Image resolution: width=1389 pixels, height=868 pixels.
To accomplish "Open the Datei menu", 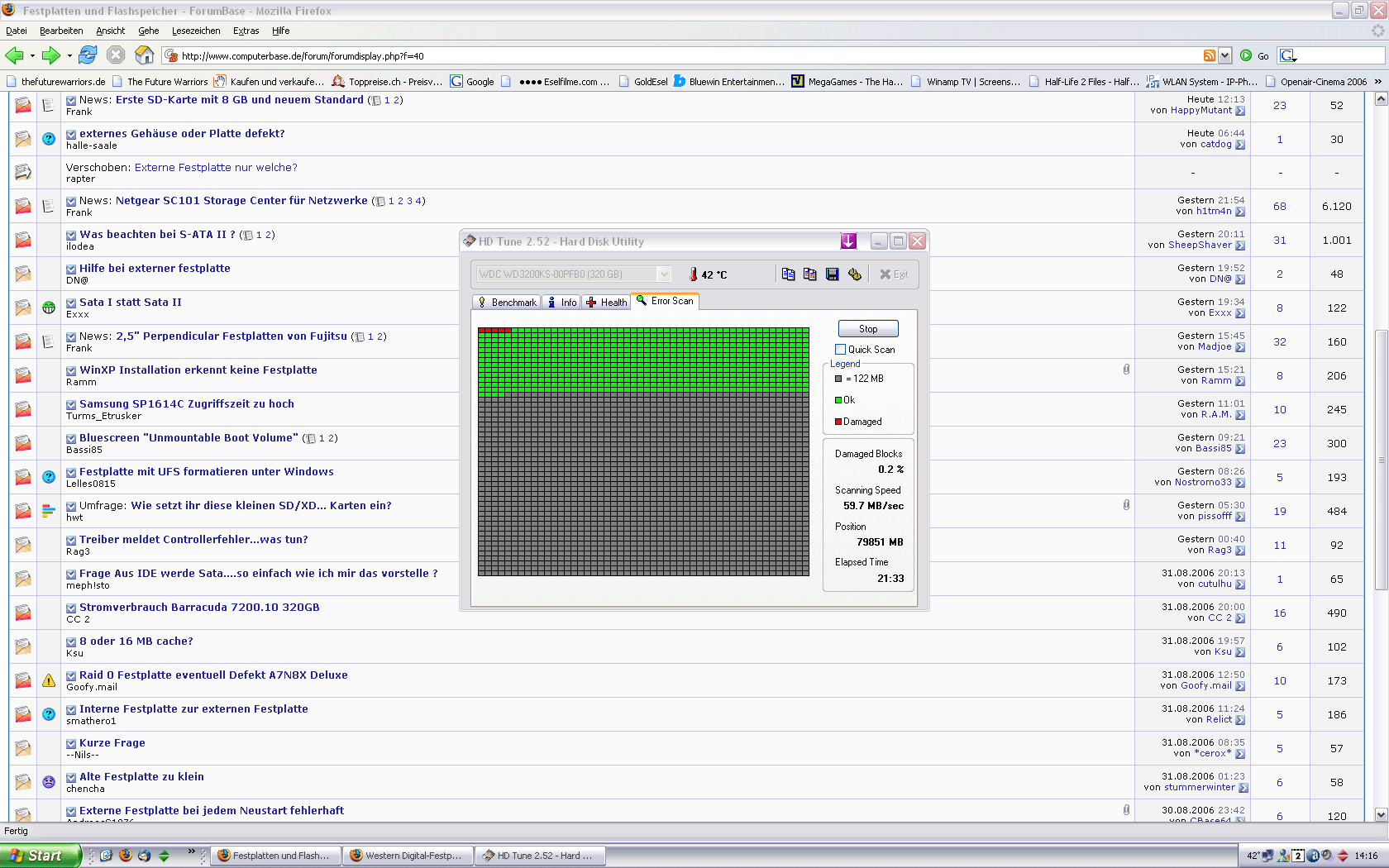I will point(17,31).
